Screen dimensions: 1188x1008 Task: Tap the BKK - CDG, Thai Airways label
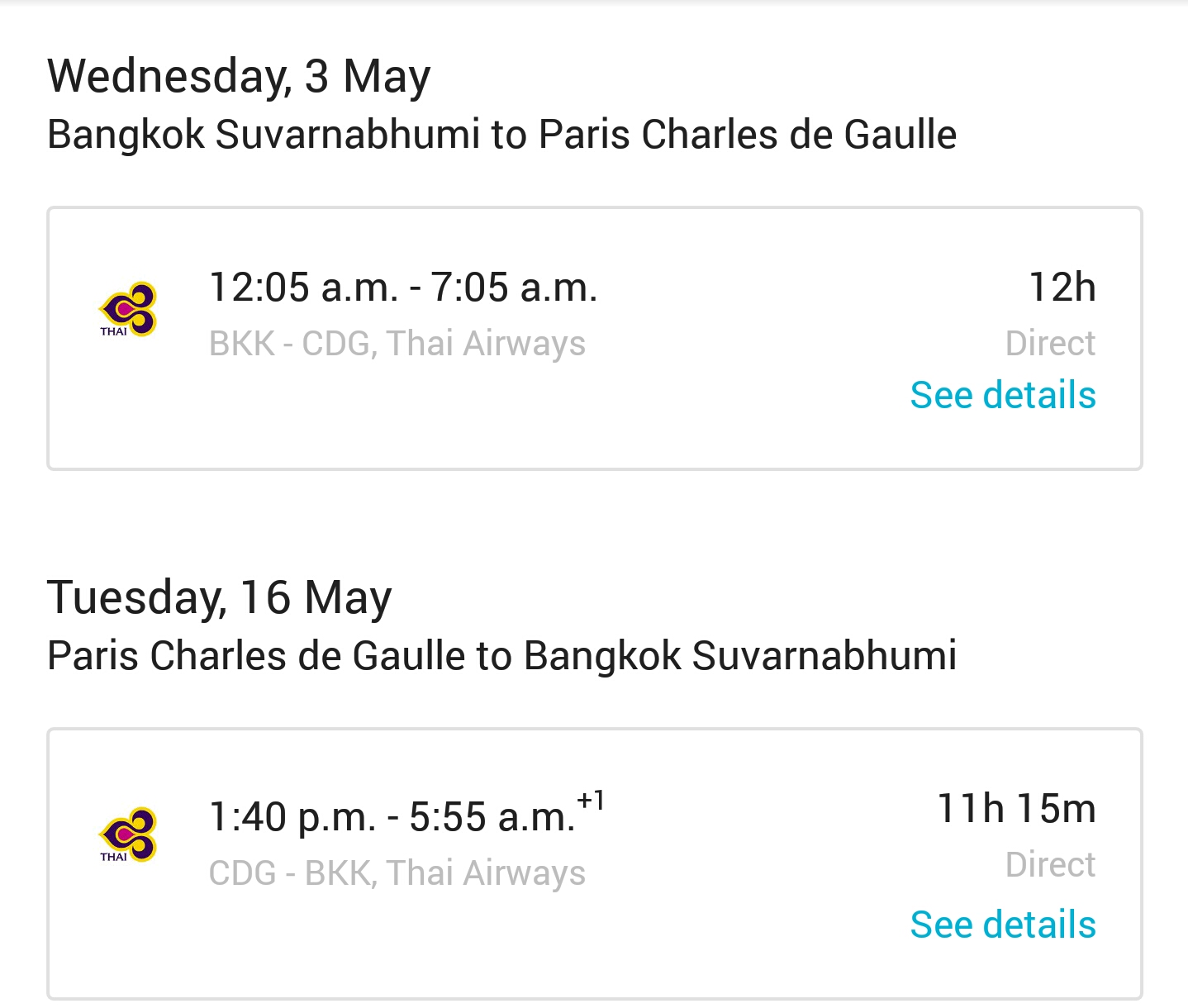(397, 344)
